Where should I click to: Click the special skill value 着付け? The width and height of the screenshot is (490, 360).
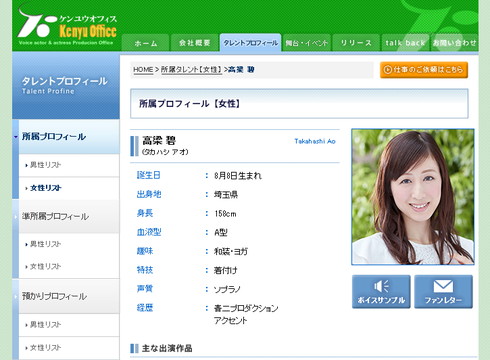tap(226, 270)
